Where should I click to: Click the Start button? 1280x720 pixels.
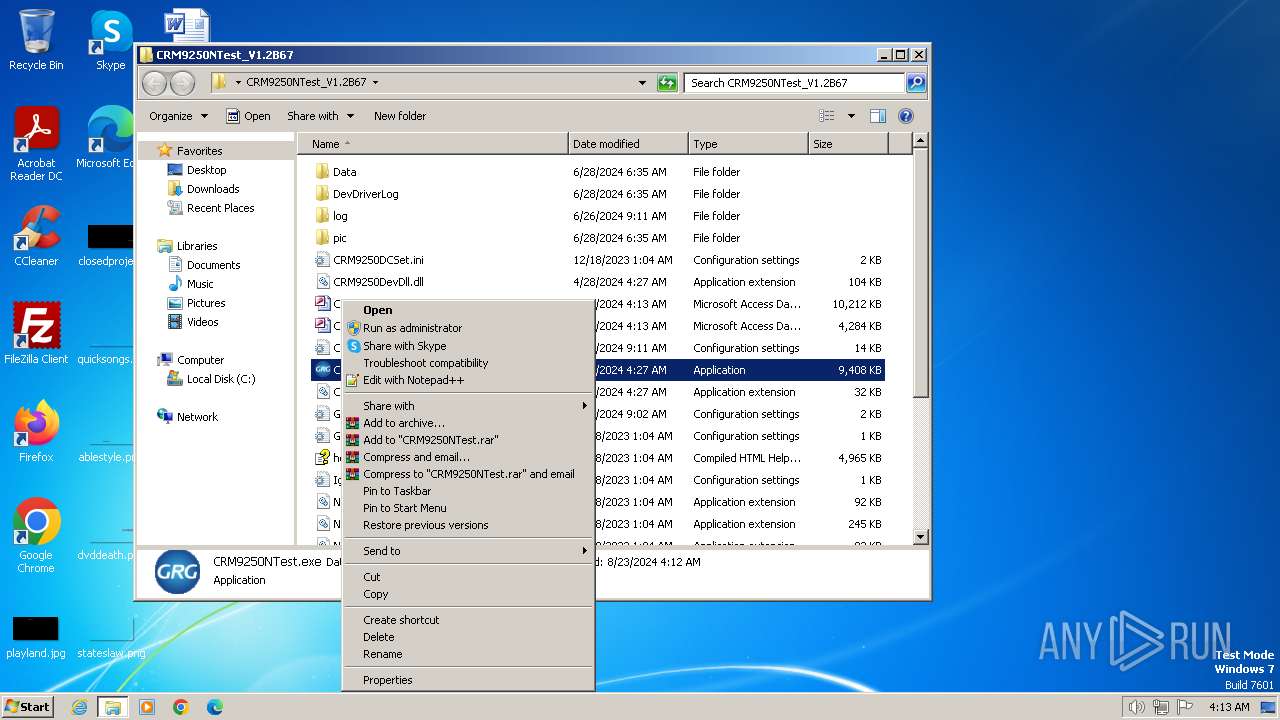click(28, 707)
